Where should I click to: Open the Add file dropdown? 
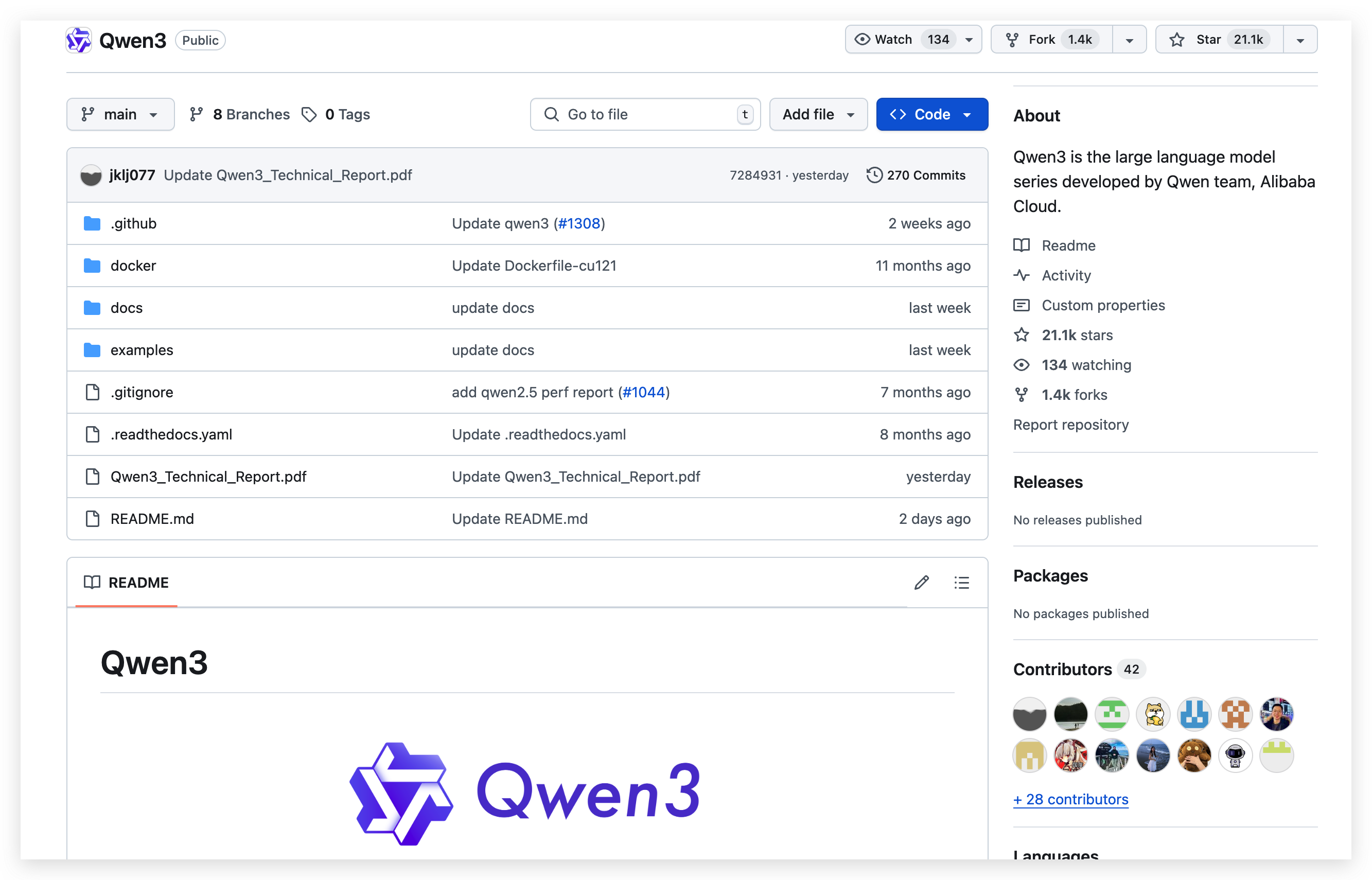click(818, 115)
